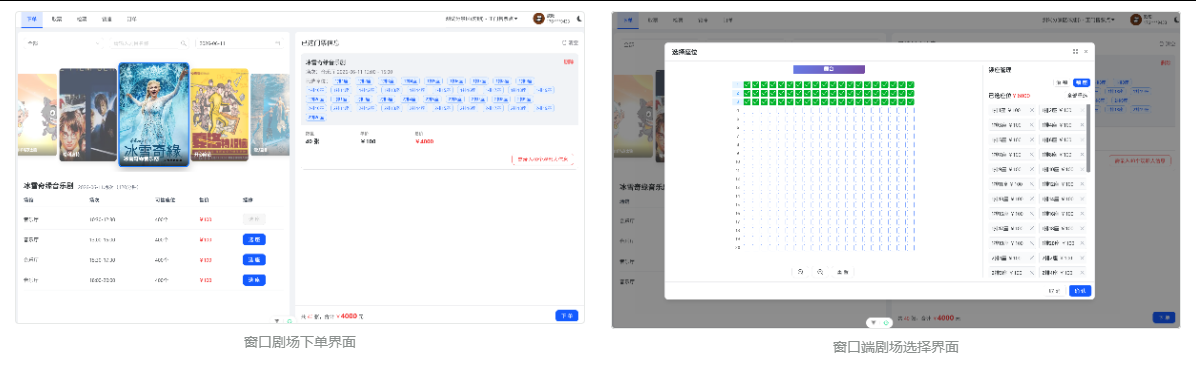Viewport: 1196px width, 374px height.
Task: Select the Harry Potter poster thumbnail
Action: tap(88, 114)
